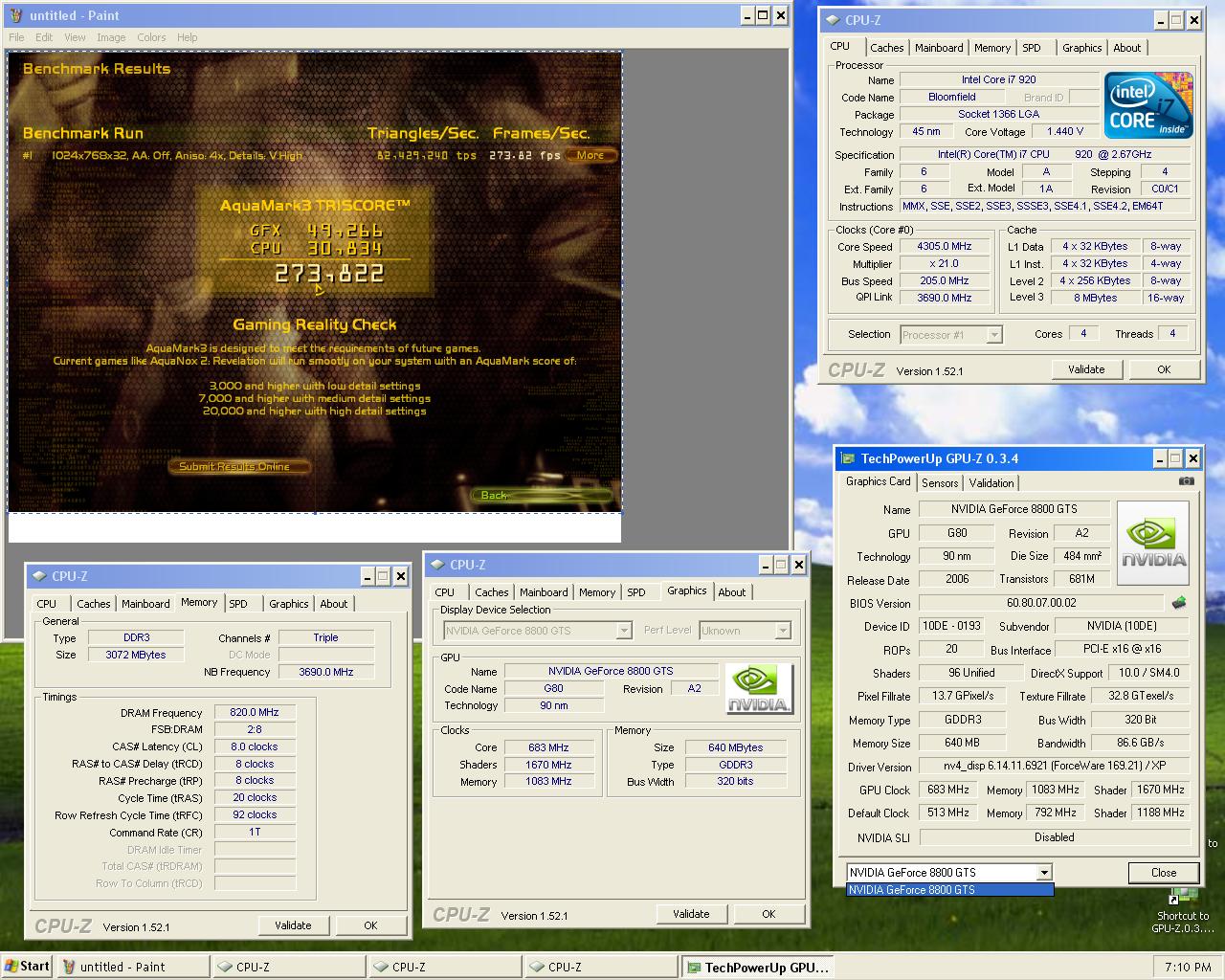The width and height of the screenshot is (1225, 980).
Task: Switch to Validation tab in GPU-Z
Action: [x=991, y=482]
